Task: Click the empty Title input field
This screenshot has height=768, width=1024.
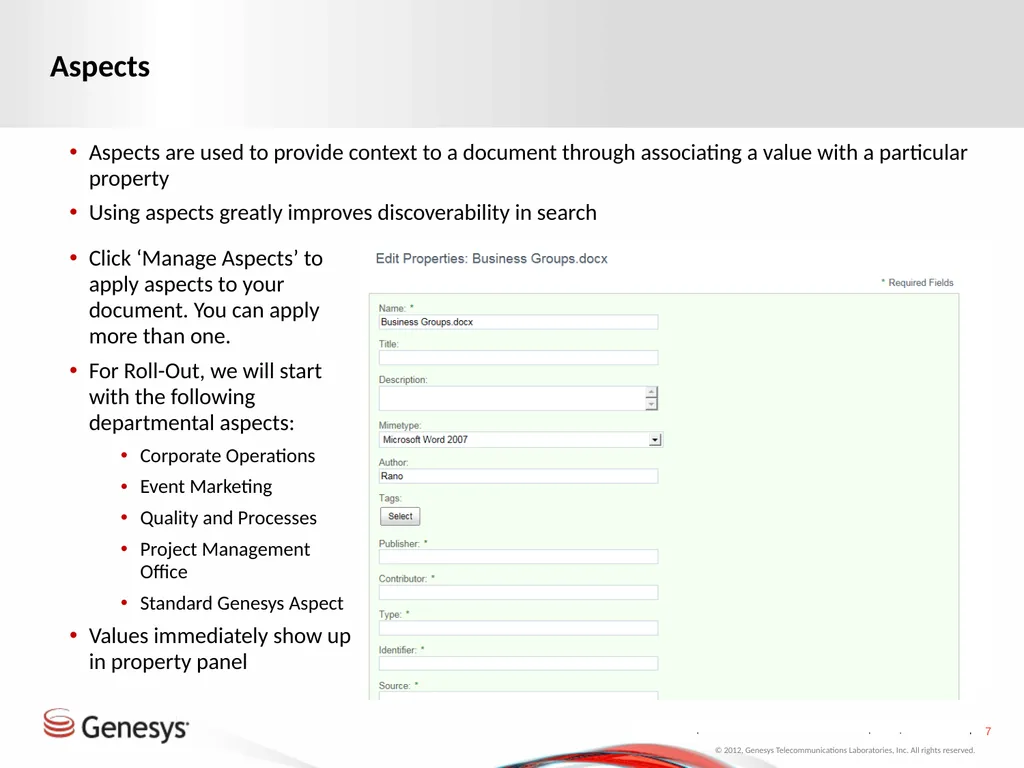Action: click(x=519, y=358)
